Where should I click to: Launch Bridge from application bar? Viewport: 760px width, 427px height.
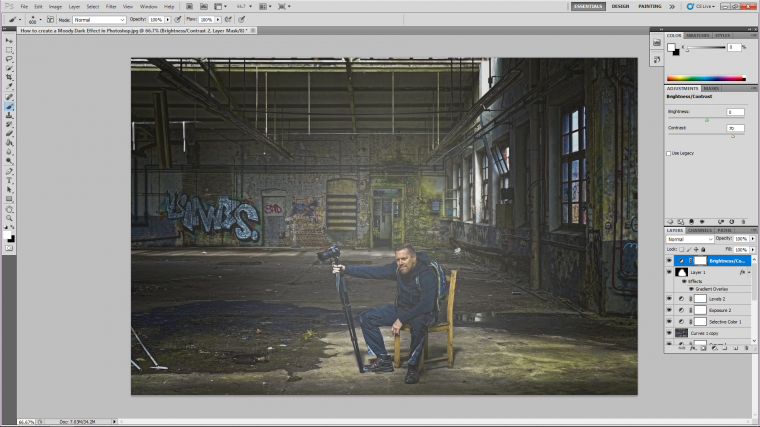point(190,6)
